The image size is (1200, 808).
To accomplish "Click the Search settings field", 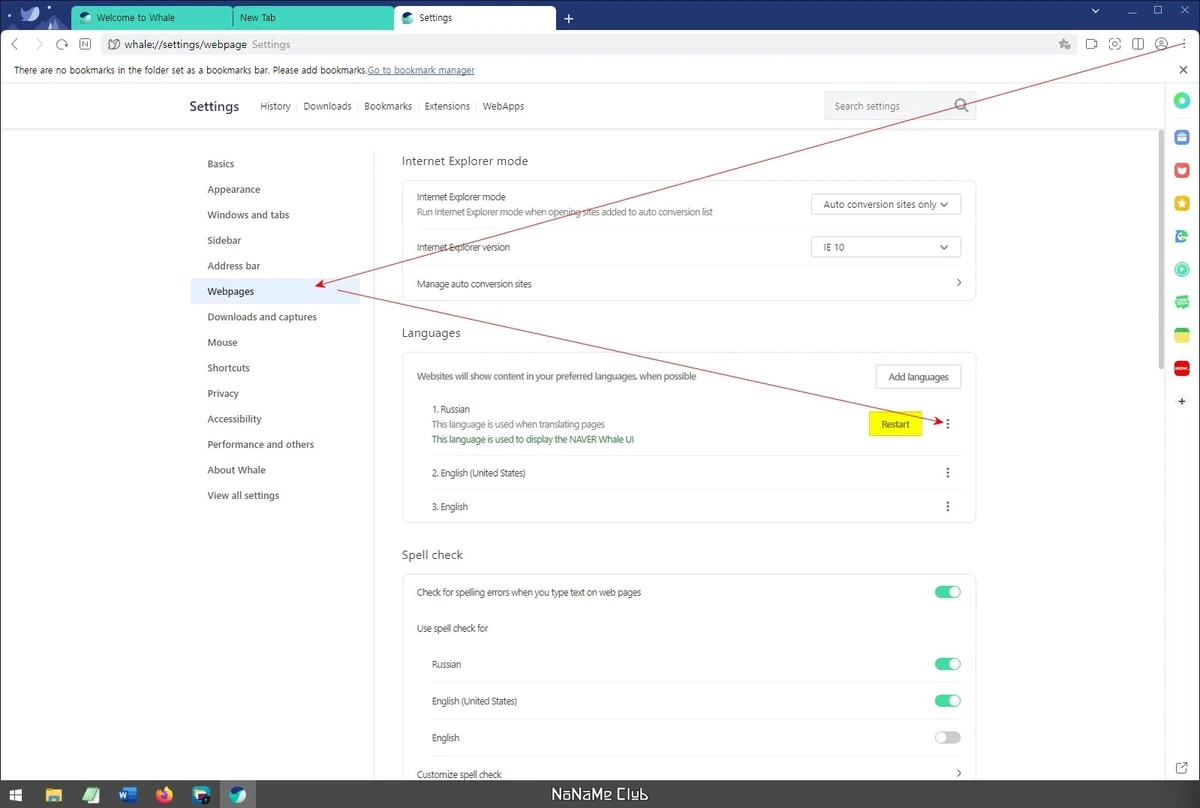I will click(900, 106).
